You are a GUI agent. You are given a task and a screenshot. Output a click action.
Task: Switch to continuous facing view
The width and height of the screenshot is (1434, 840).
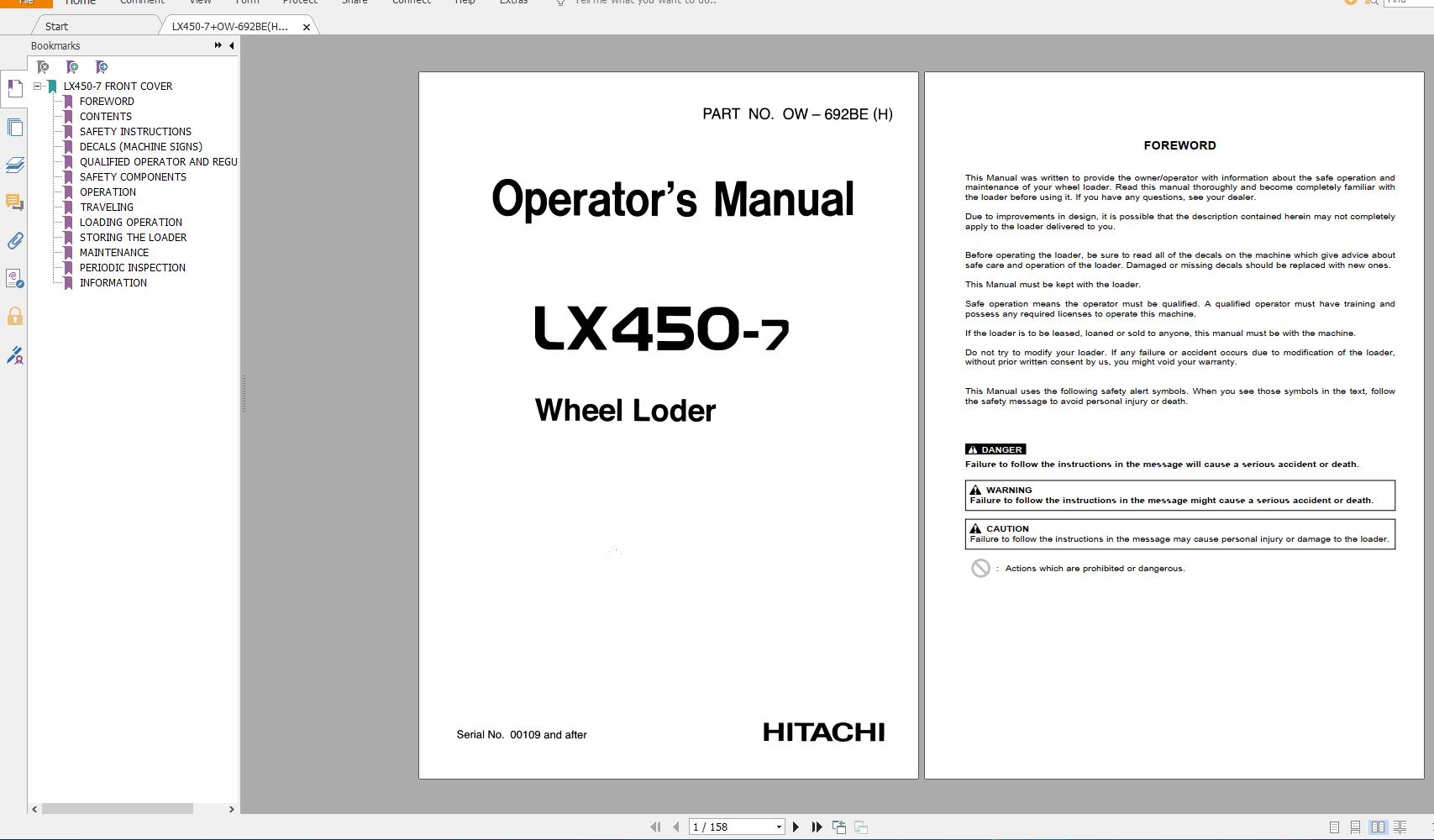(1400, 827)
